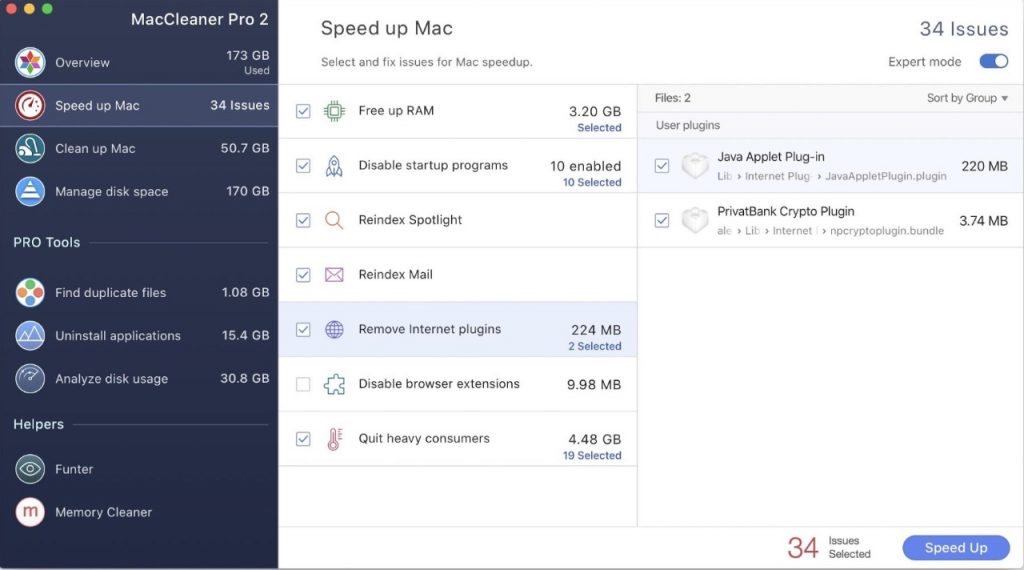The height and width of the screenshot is (570, 1024).
Task: Click the startup programs rocket icon
Action: 334,166
